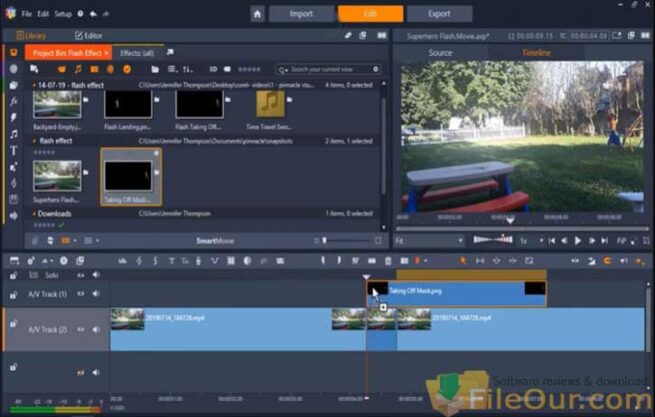Open the sort order dropdown in library toolbar

pos(188,69)
